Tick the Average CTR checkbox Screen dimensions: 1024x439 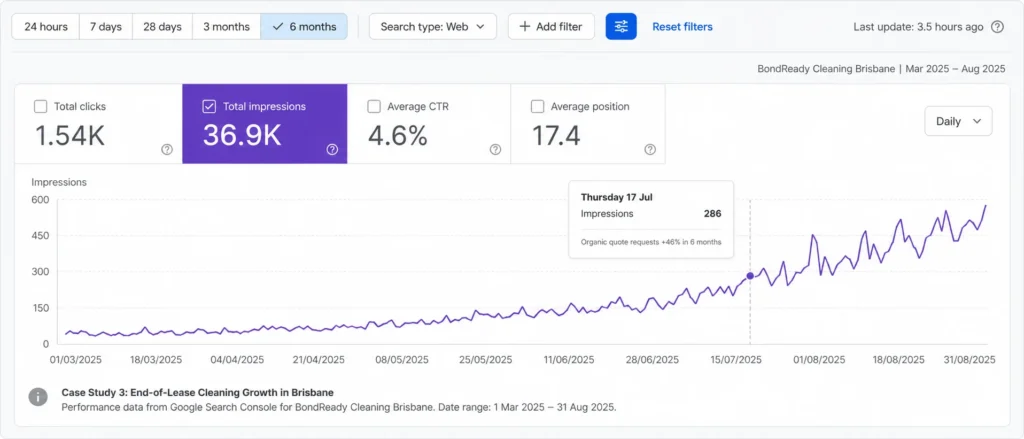click(x=374, y=106)
